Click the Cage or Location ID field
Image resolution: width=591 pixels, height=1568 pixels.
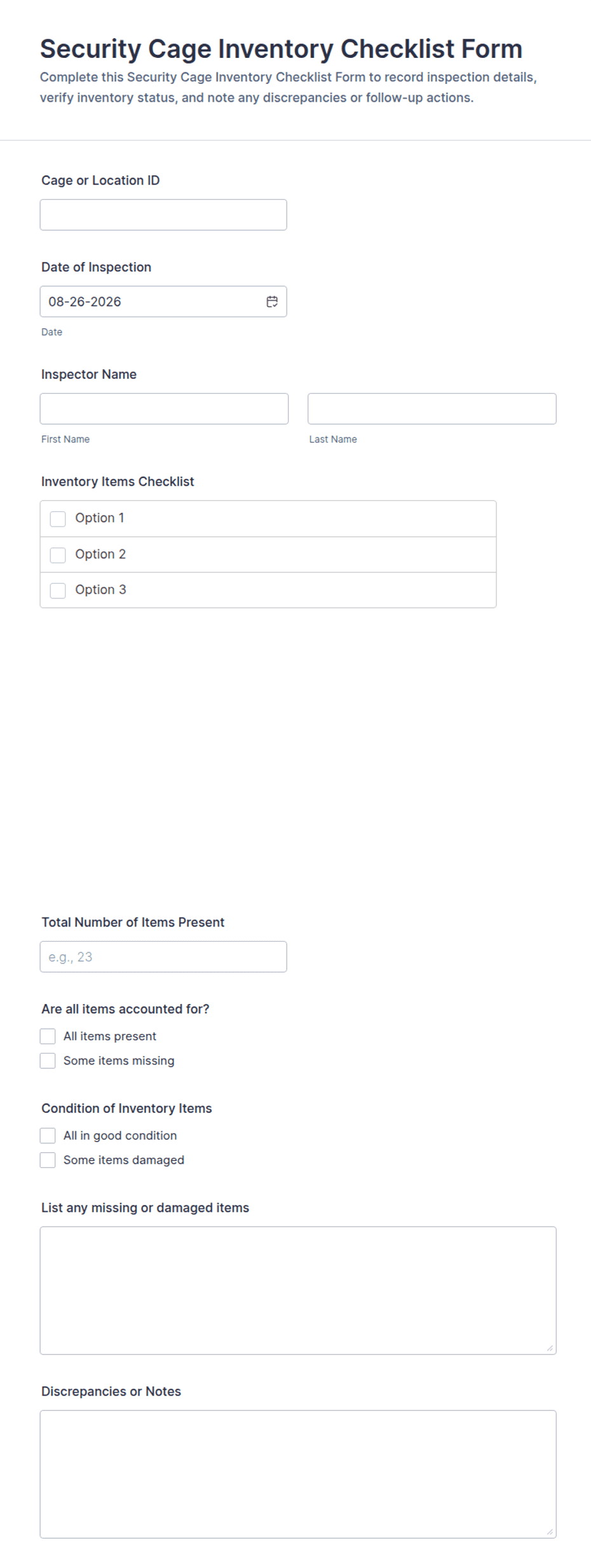[x=163, y=215]
